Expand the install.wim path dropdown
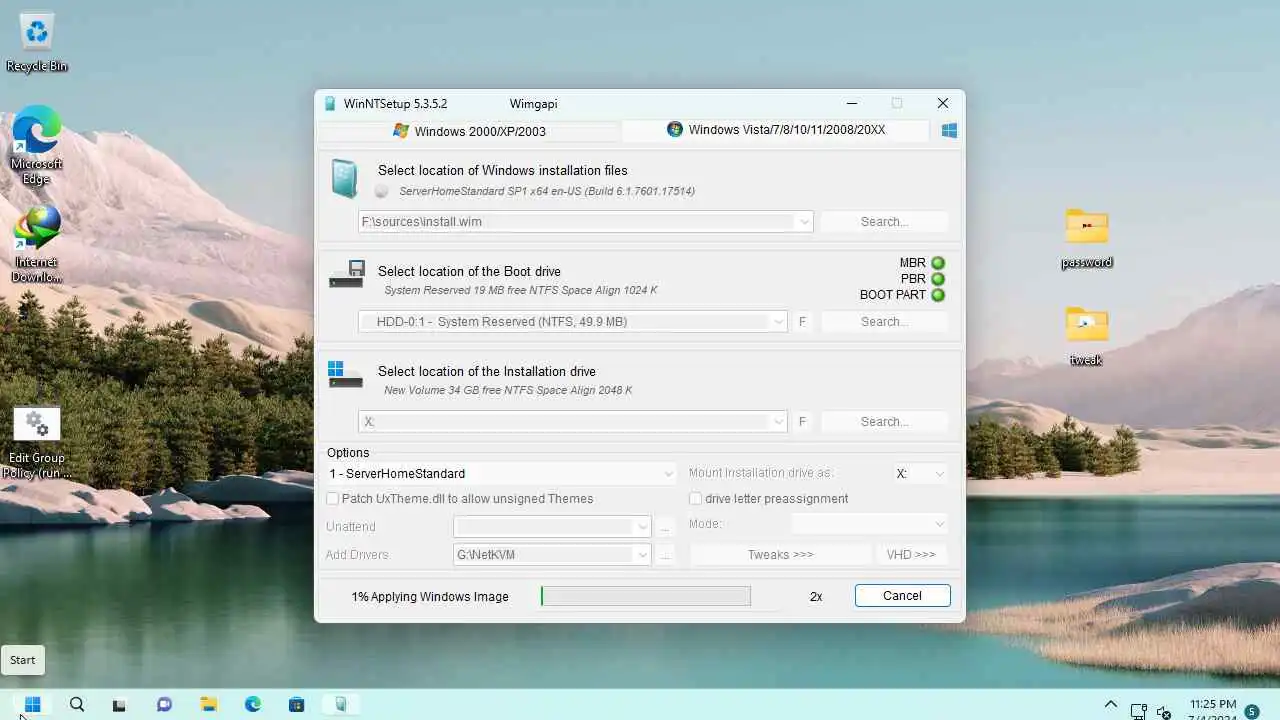Viewport: 1280px width, 720px height. (x=804, y=222)
